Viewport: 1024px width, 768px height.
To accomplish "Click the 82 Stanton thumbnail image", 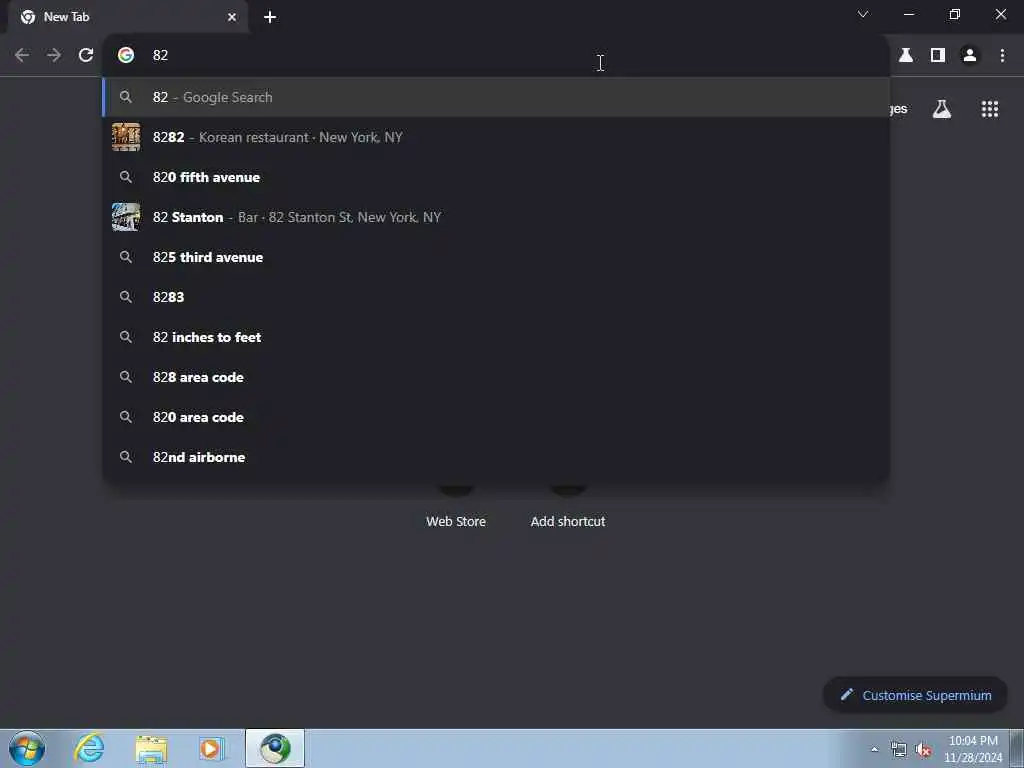I will click(126, 217).
